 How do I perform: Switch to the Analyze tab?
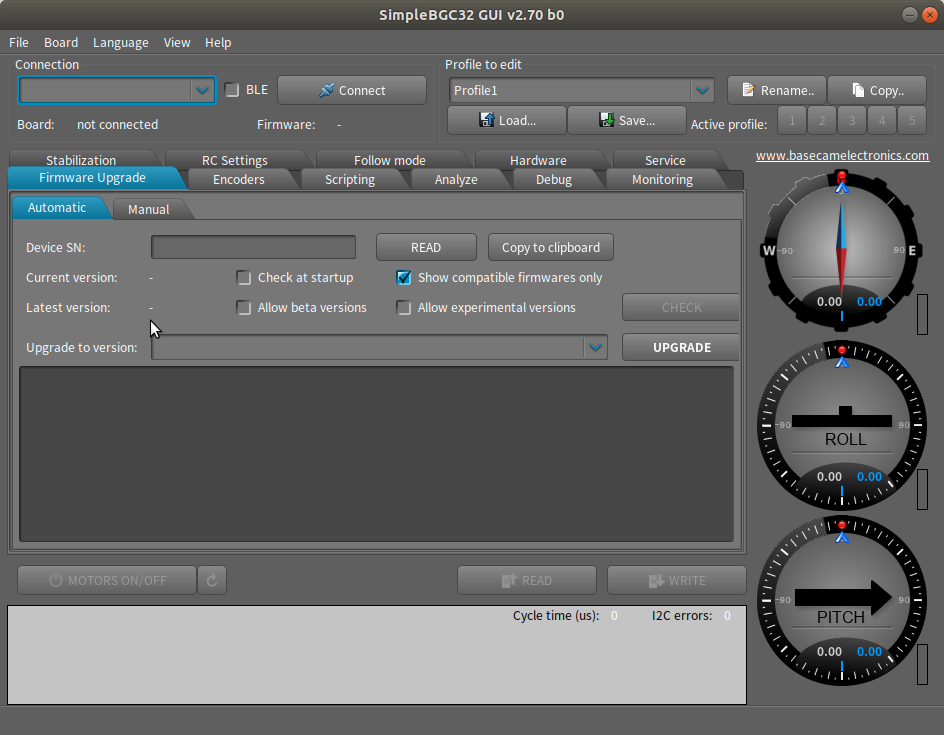[456, 179]
